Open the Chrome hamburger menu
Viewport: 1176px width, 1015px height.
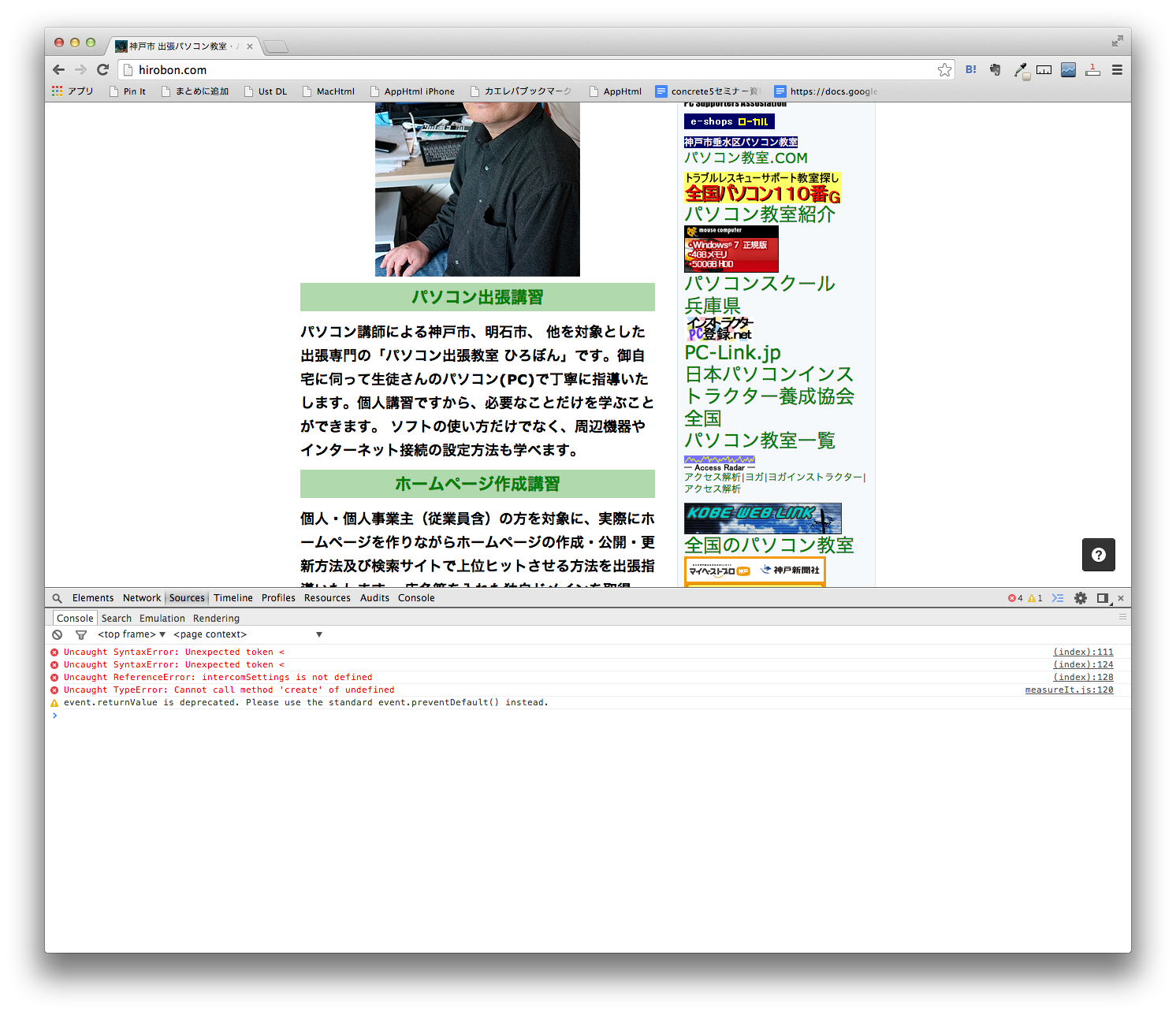1117,69
